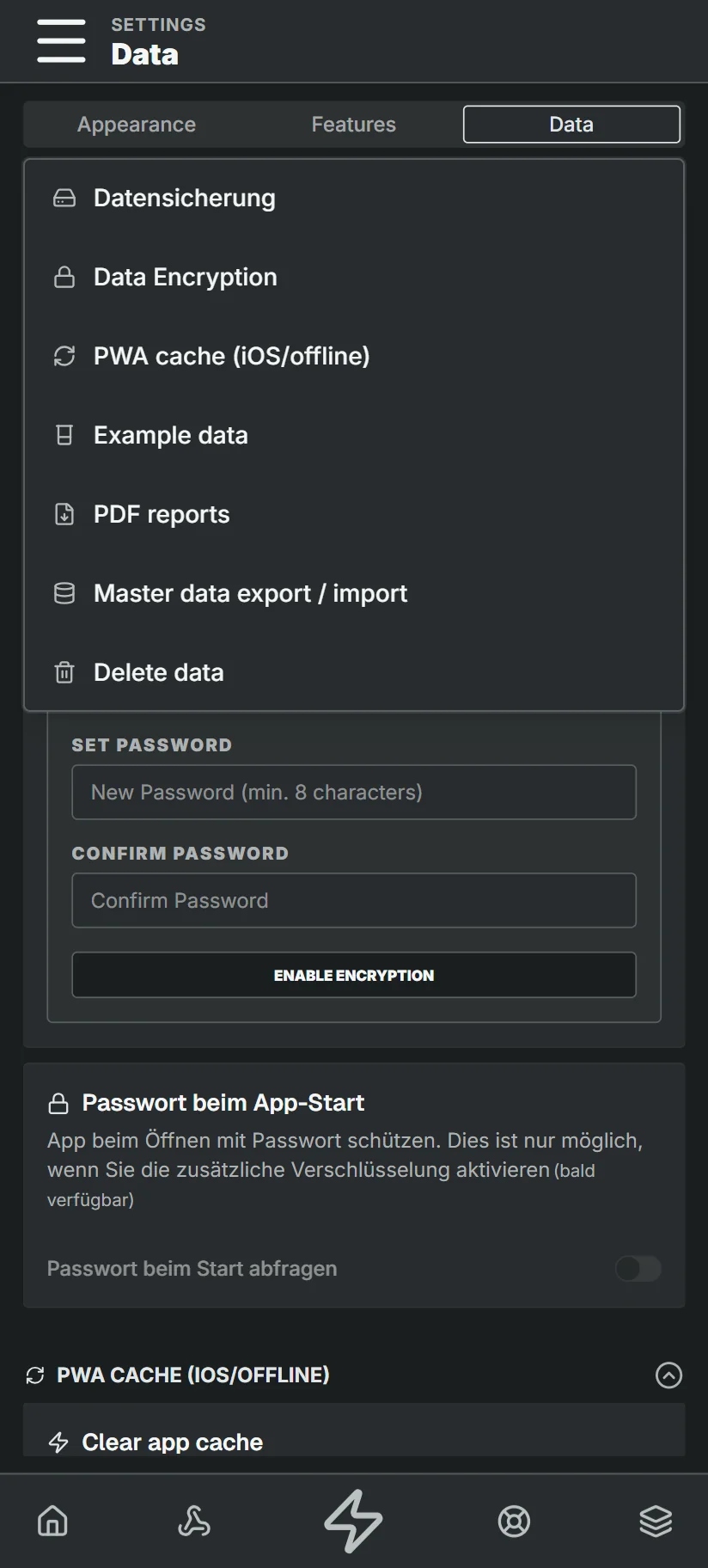The image size is (708, 1568).
Task: Select the Data tab
Action: coord(571,125)
